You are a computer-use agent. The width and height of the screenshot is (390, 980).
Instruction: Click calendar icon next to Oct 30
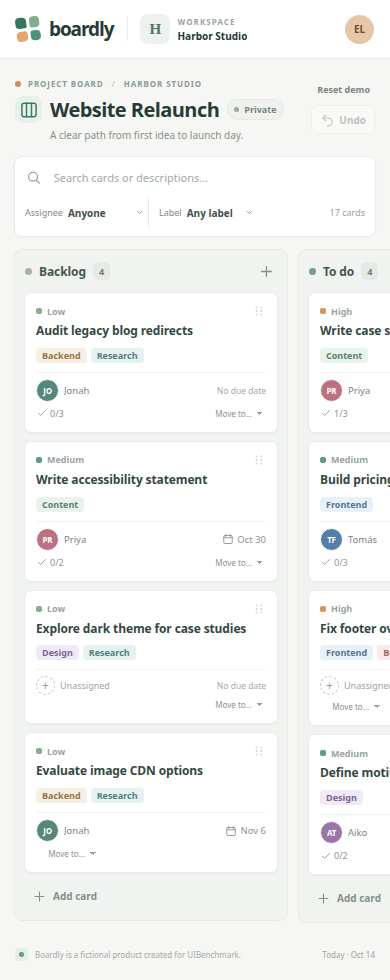[228, 539]
